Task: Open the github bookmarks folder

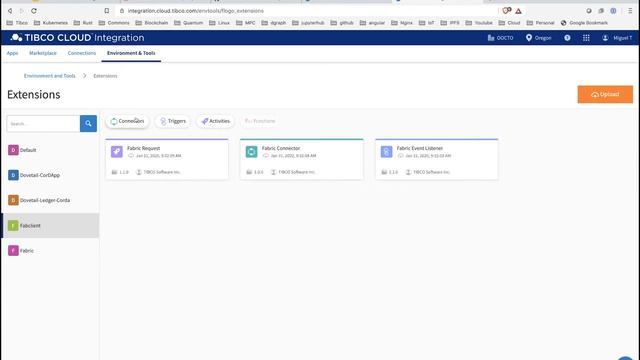Action: [342, 23]
